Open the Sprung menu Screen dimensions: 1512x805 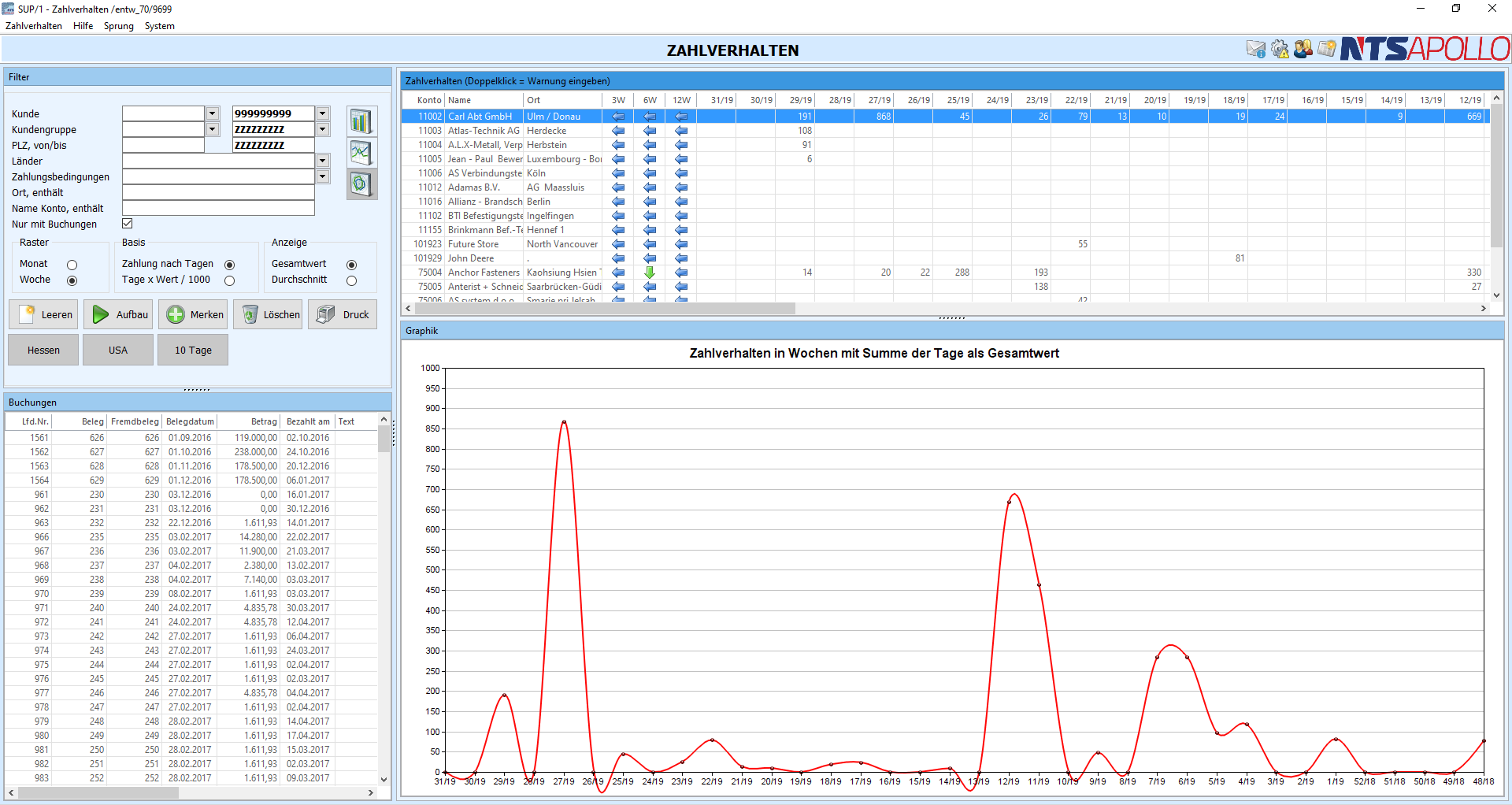pyautogui.click(x=119, y=26)
